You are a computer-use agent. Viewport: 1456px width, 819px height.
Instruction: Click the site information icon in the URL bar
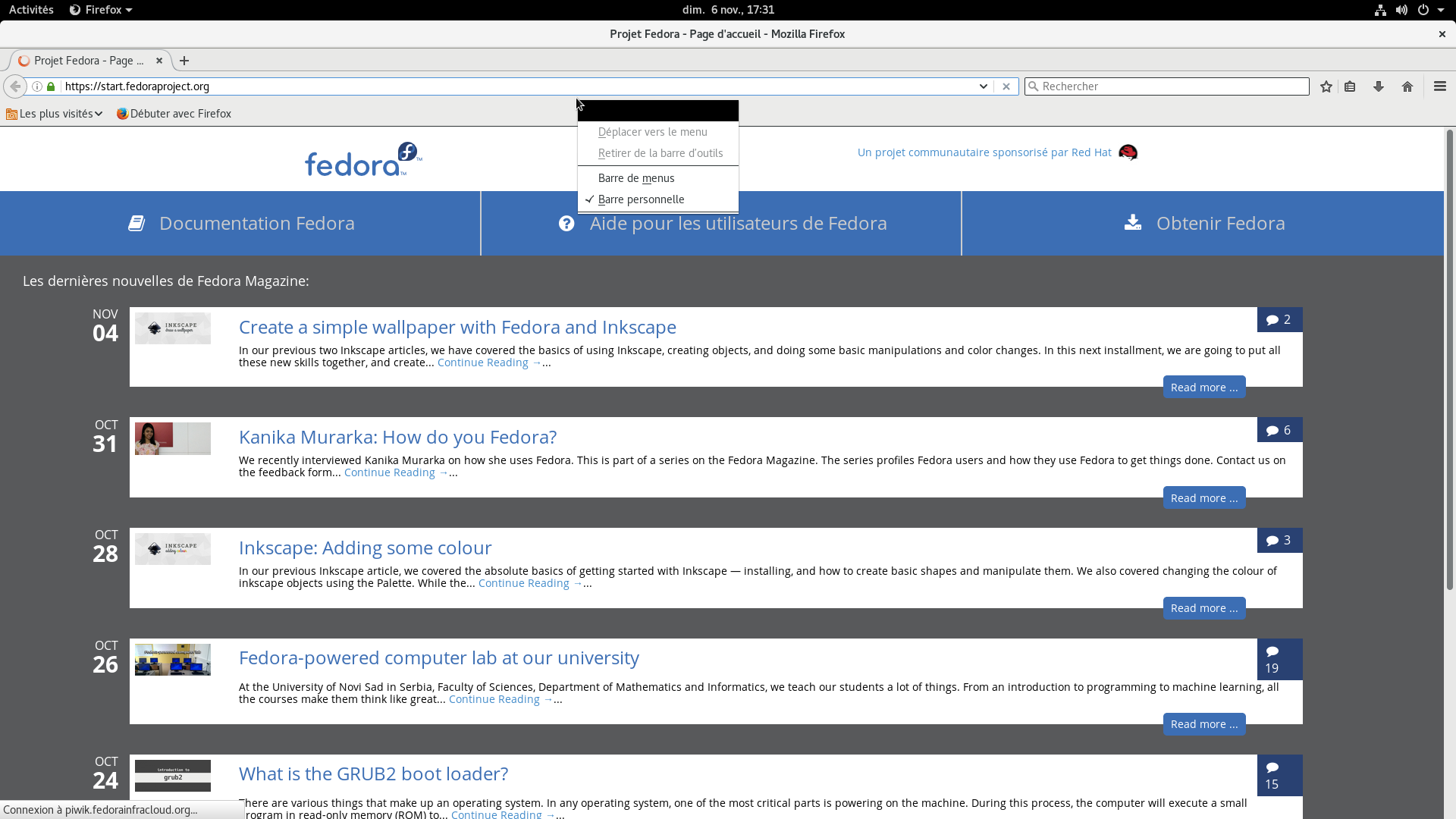[36, 86]
